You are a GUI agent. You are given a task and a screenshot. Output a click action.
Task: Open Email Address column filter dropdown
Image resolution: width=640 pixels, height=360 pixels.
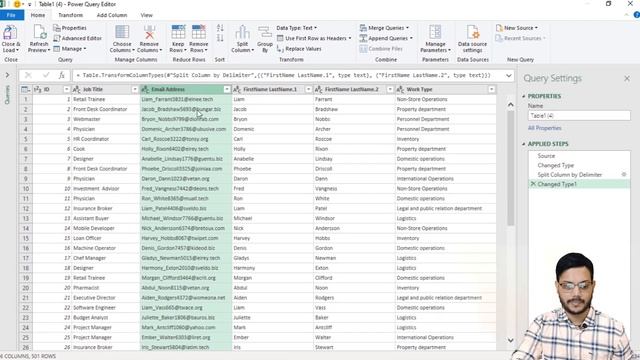227,89
